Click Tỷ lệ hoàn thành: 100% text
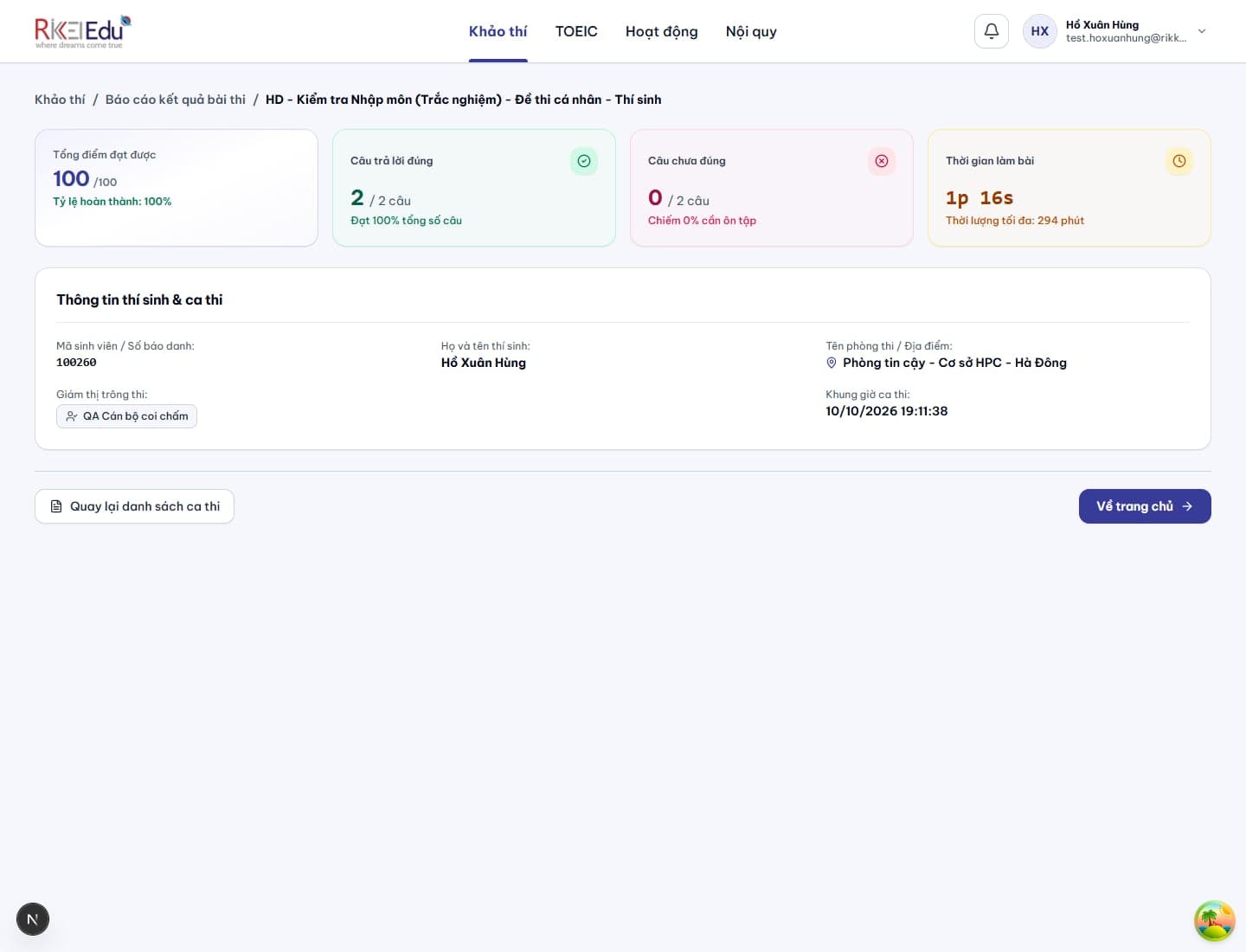The image size is (1246, 952). click(x=112, y=202)
